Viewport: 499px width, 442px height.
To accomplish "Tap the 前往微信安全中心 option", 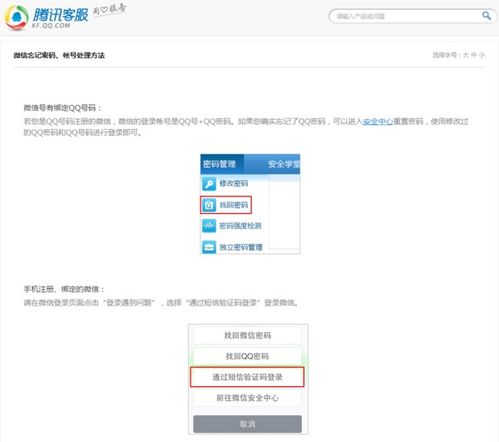I will 247,398.
